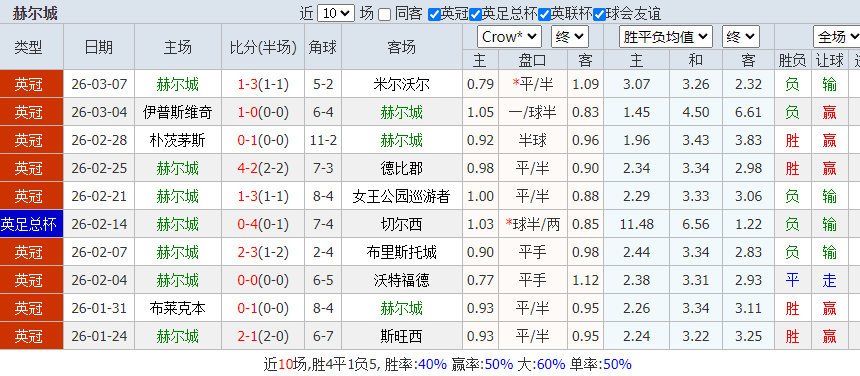Click 斯旺西 away team link
The image size is (860, 376).
(401, 336)
